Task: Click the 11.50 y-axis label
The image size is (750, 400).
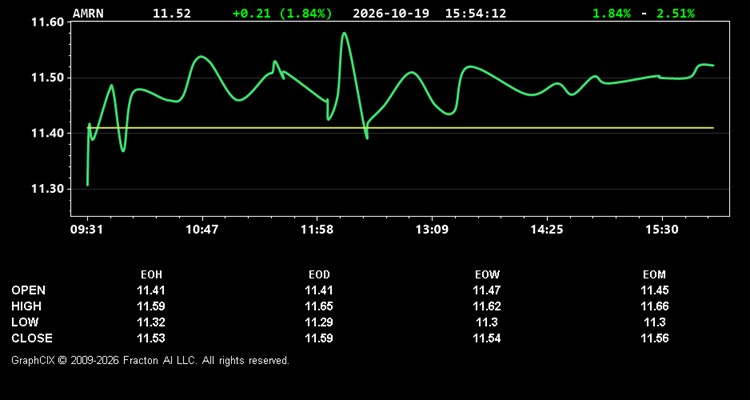Action: point(47,78)
